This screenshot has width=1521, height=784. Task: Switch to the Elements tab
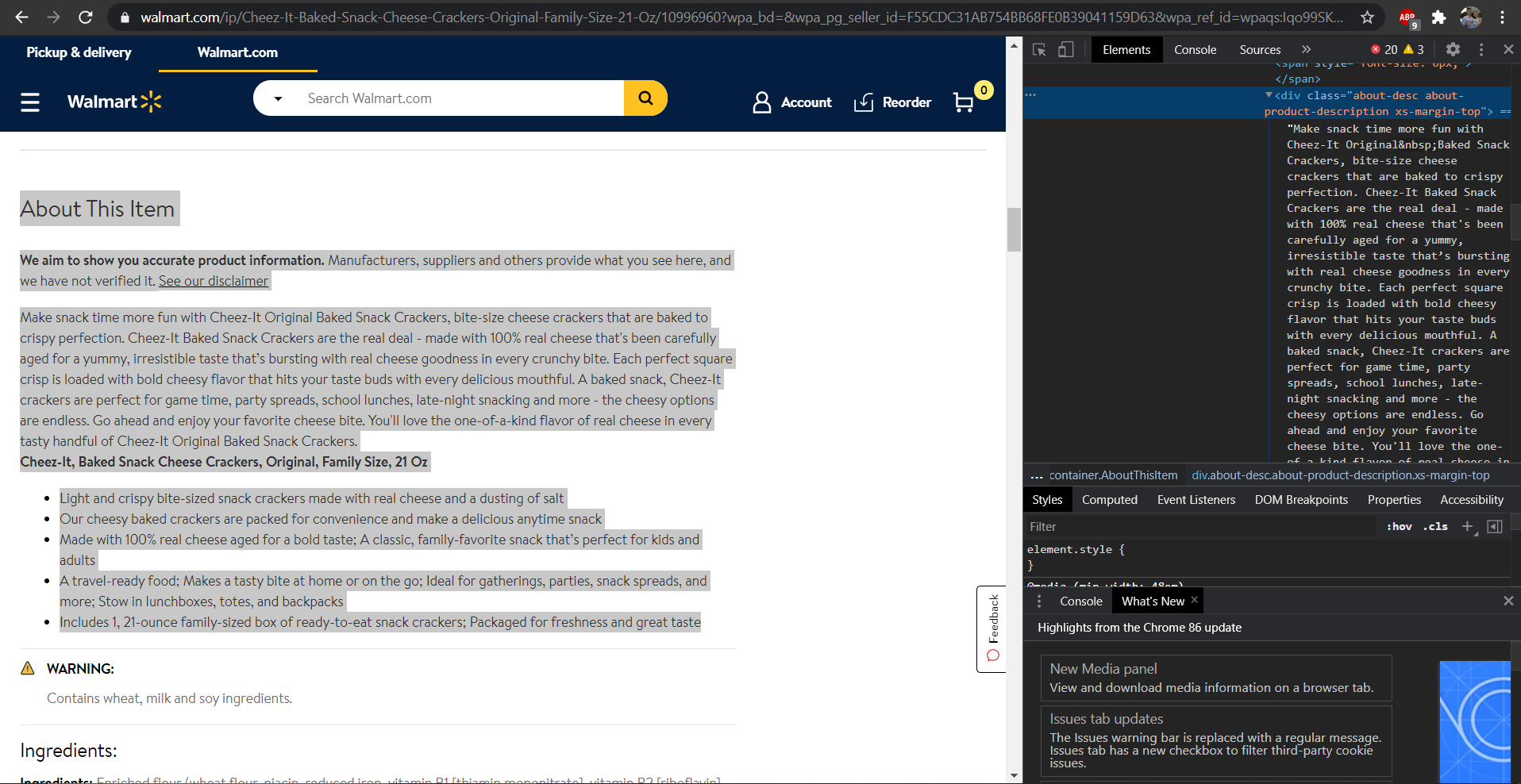point(1126,49)
